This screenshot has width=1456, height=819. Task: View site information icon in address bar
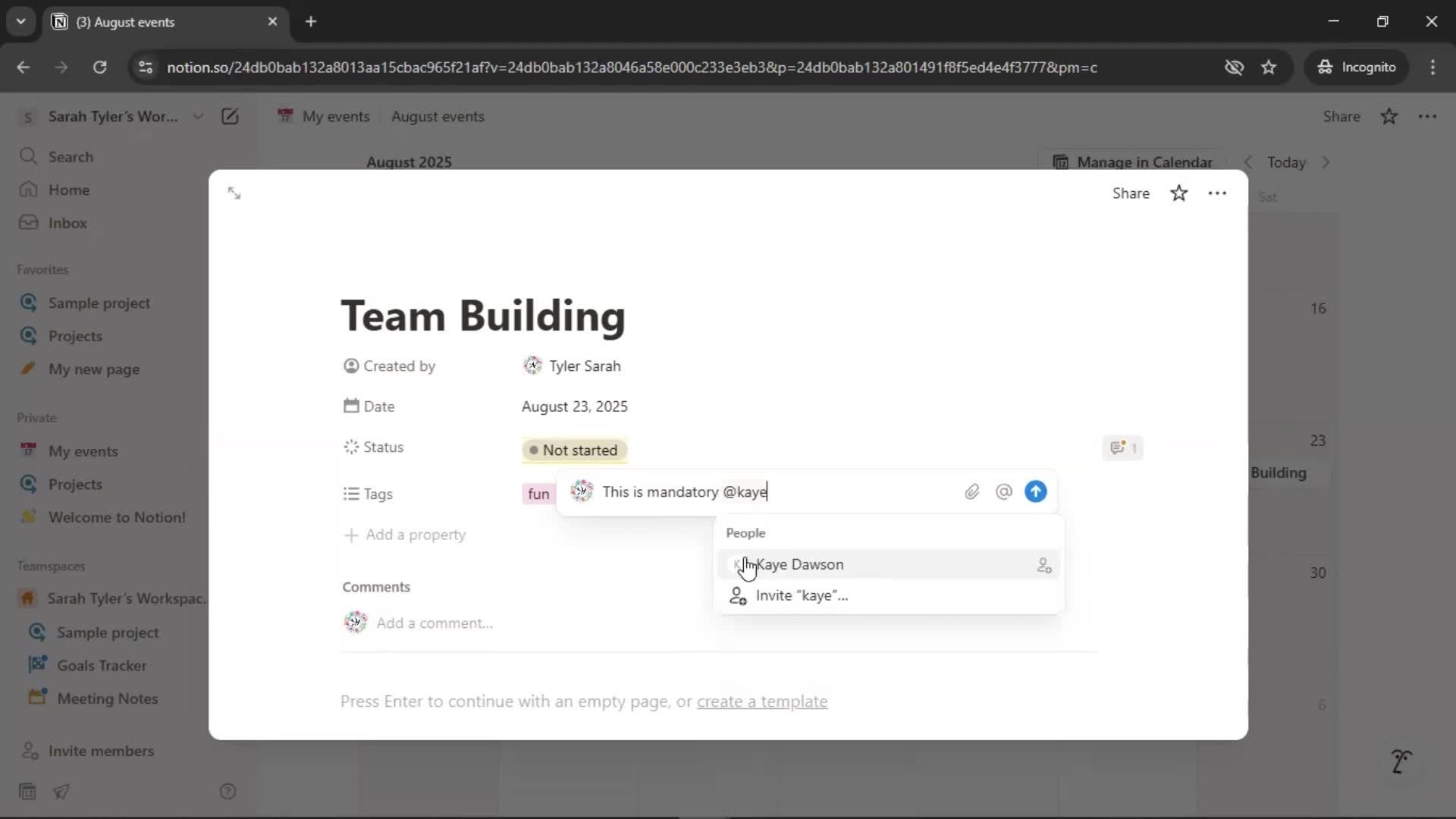pyautogui.click(x=146, y=67)
